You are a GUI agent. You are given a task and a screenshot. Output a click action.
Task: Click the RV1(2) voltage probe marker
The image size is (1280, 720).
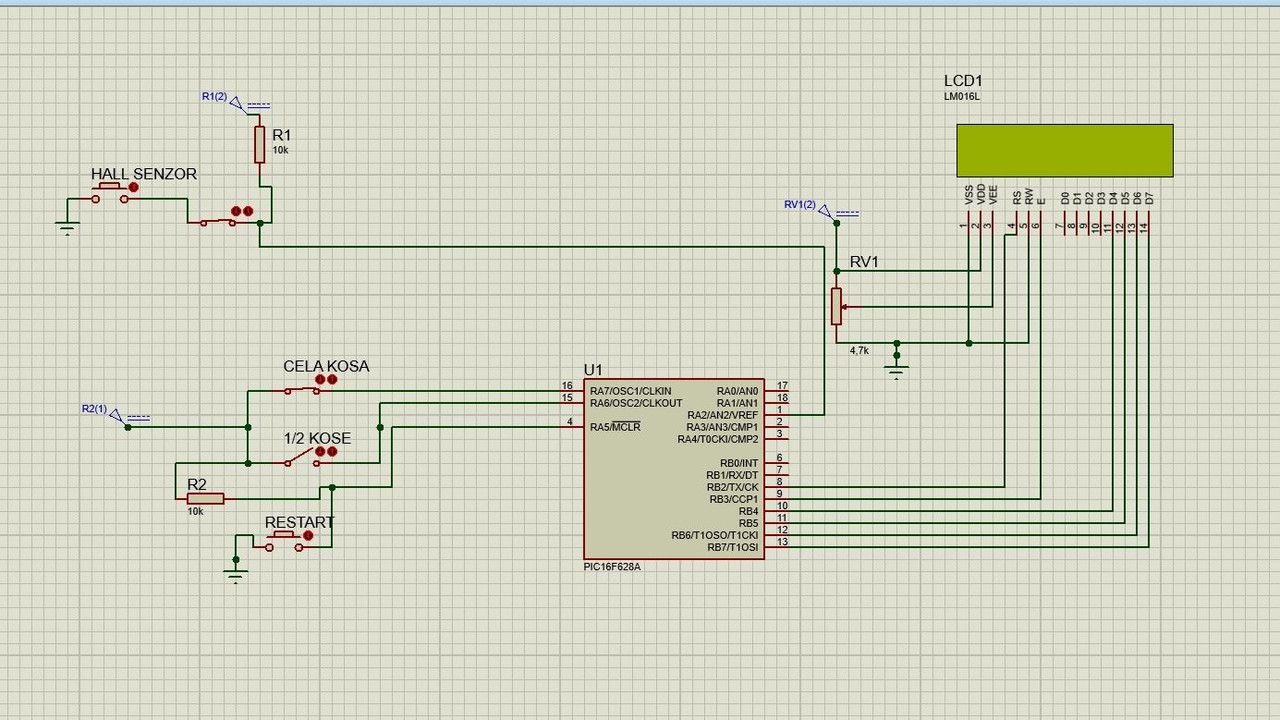pos(825,210)
